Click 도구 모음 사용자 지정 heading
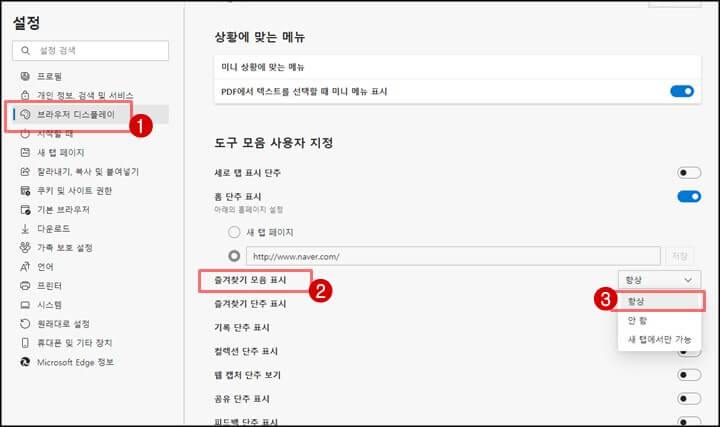The width and height of the screenshot is (720, 427). click(274, 143)
